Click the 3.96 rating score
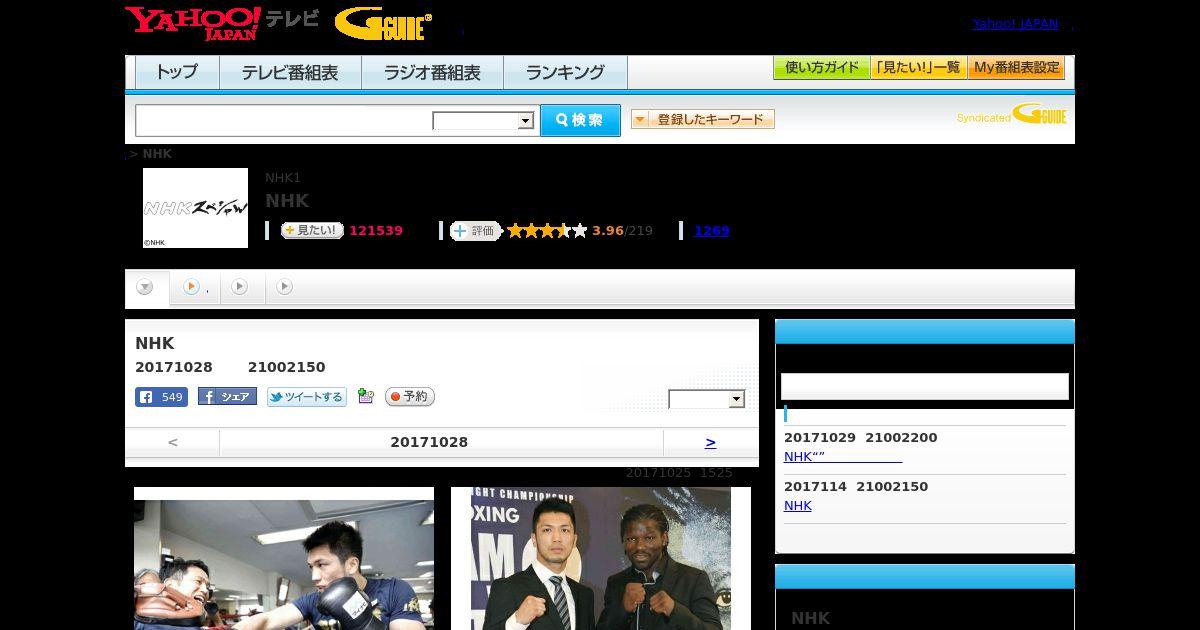Image resolution: width=1200 pixels, height=630 pixels. 608,230
